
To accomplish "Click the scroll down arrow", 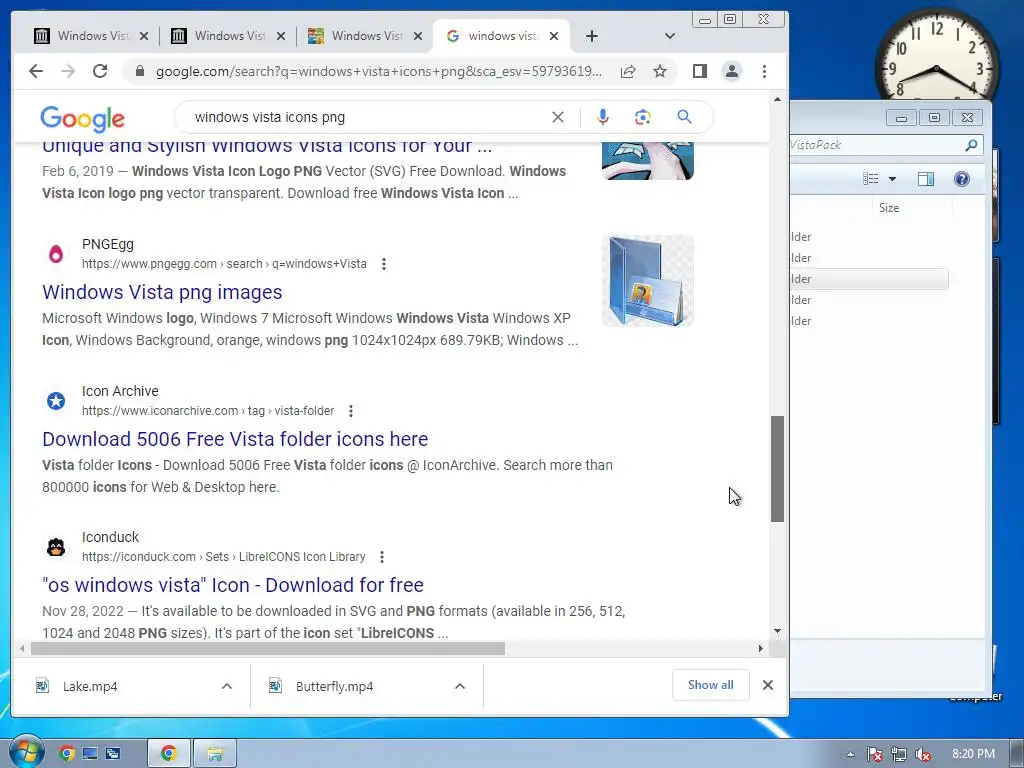I will tap(777, 631).
